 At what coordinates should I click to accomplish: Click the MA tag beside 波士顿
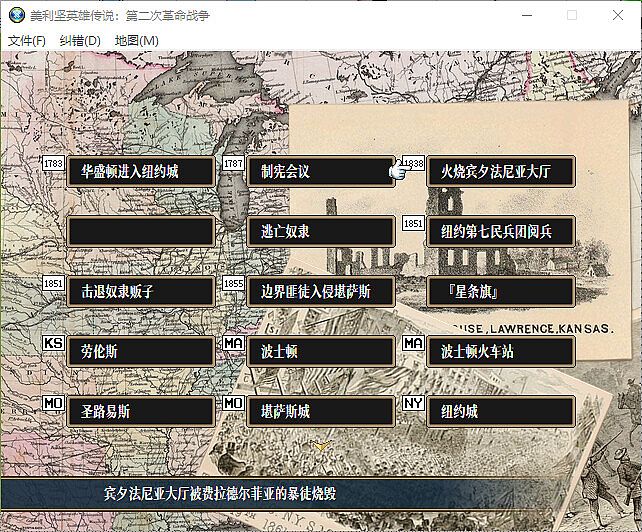pyautogui.click(x=233, y=343)
